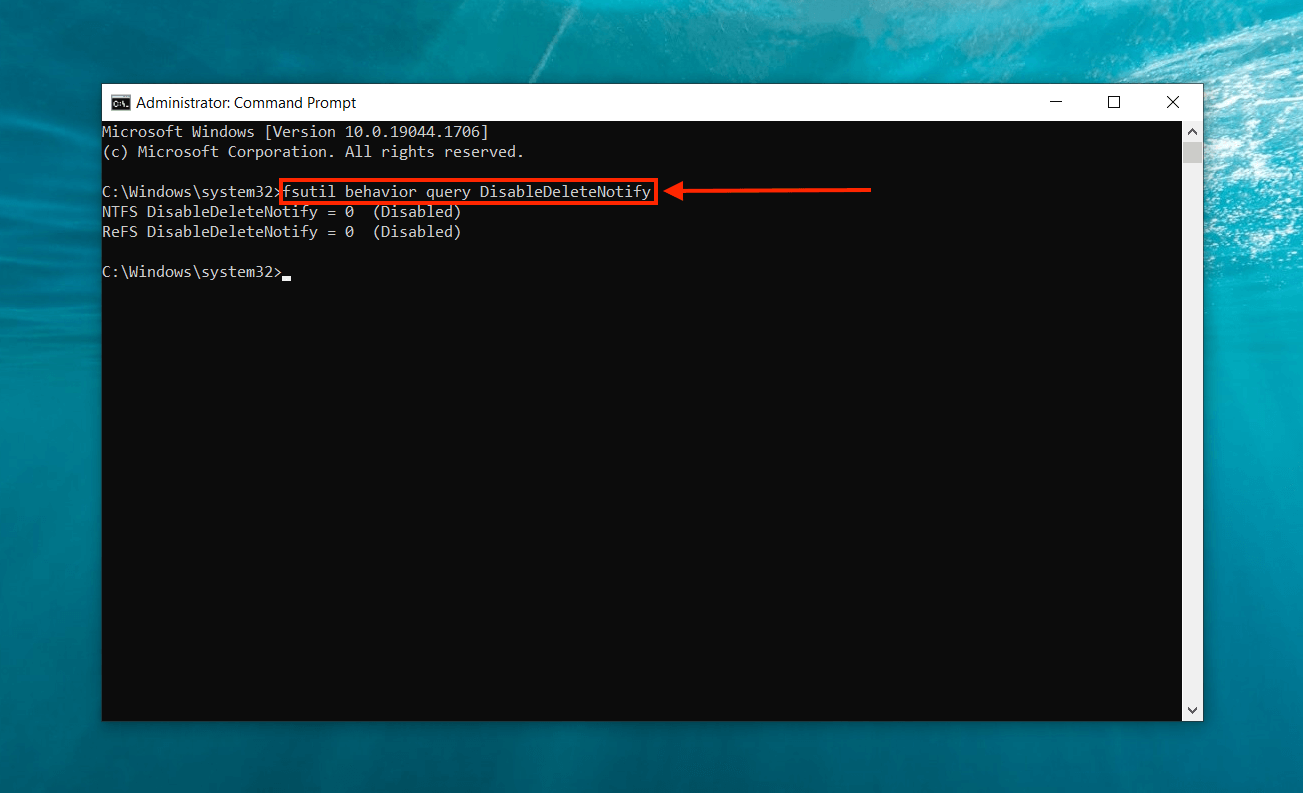Maximize the Command Prompt window

1114,103
